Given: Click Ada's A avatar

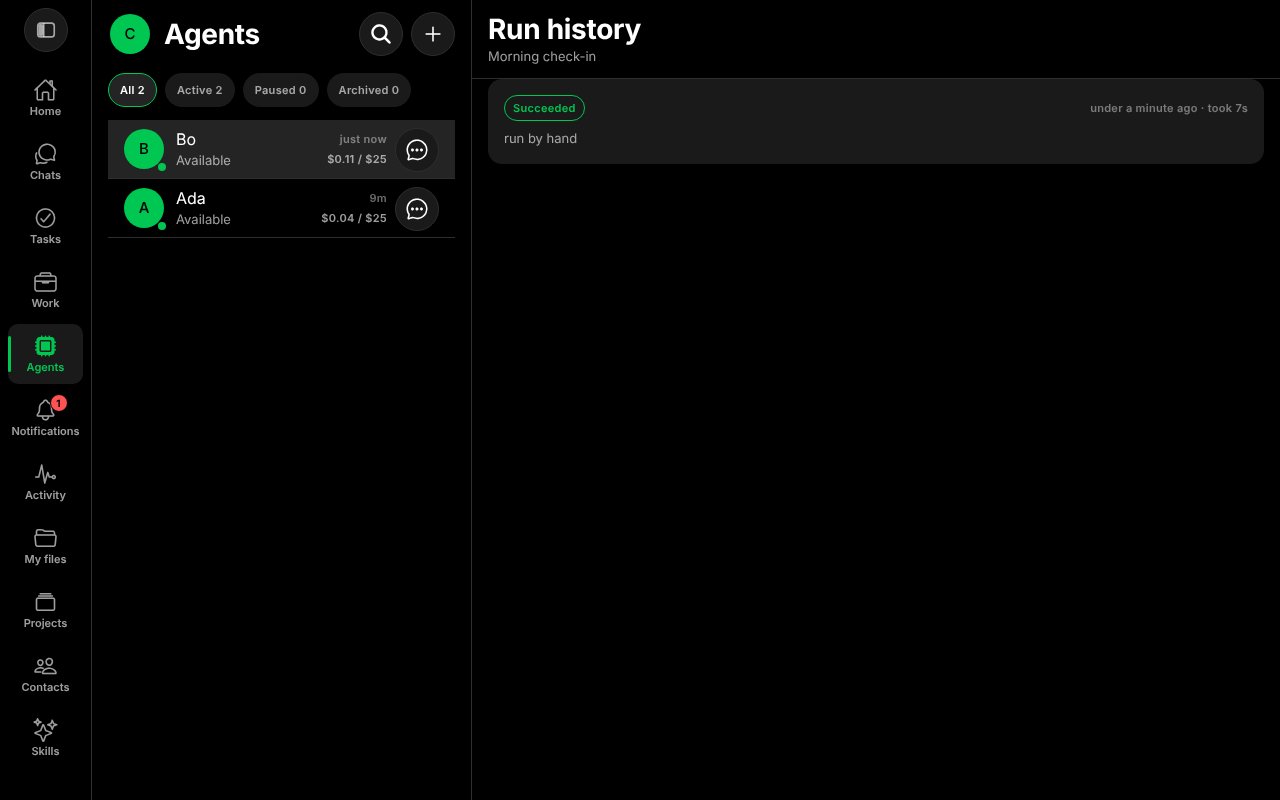Looking at the screenshot, I should coord(144,208).
